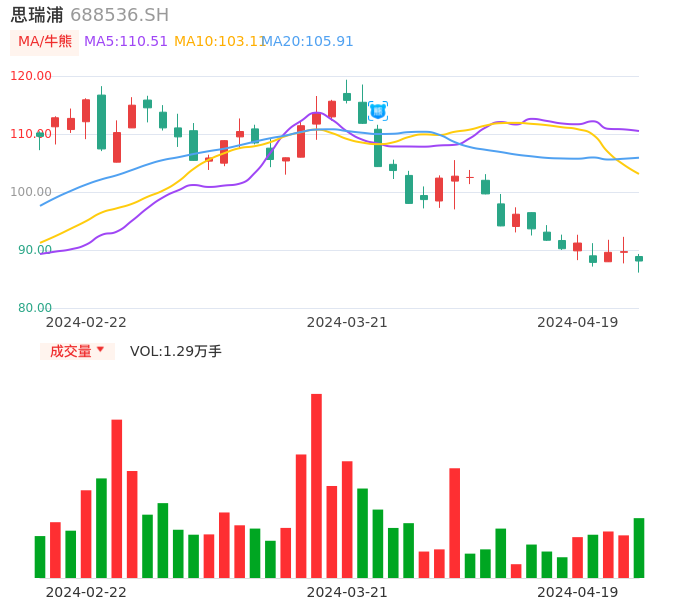Screen dimensions: 686x606
Task: Click the 2024-03-21 date on price chart
Action: 347,322
